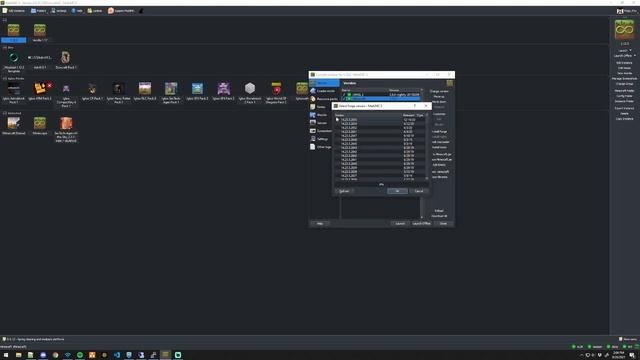The image size is (640, 360).
Task: Select the Igloo Astroblock Pack 1 instance
Action: [13, 93]
